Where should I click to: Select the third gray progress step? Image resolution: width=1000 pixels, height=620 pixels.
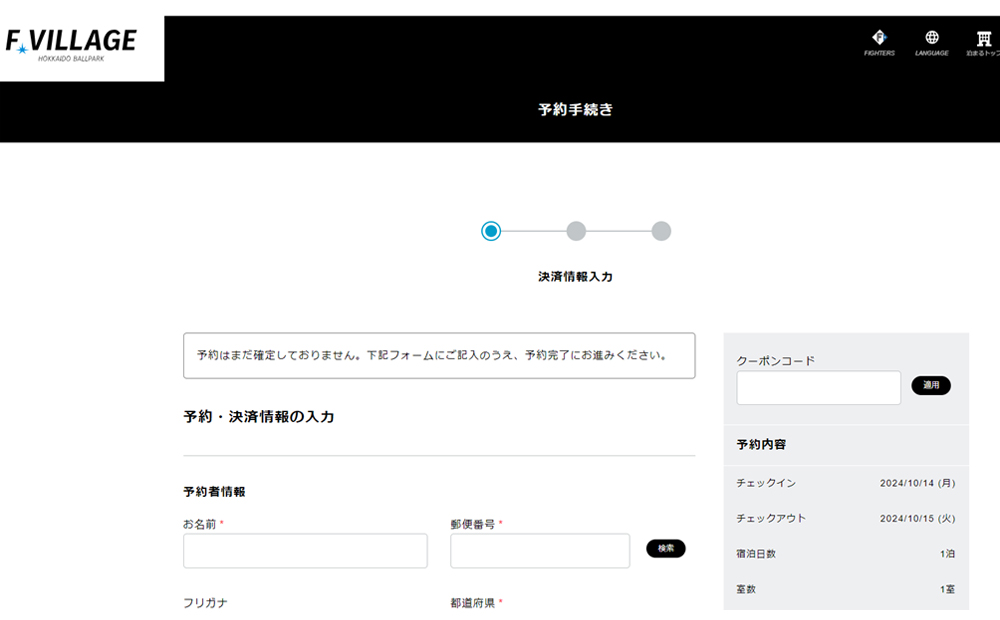point(660,230)
